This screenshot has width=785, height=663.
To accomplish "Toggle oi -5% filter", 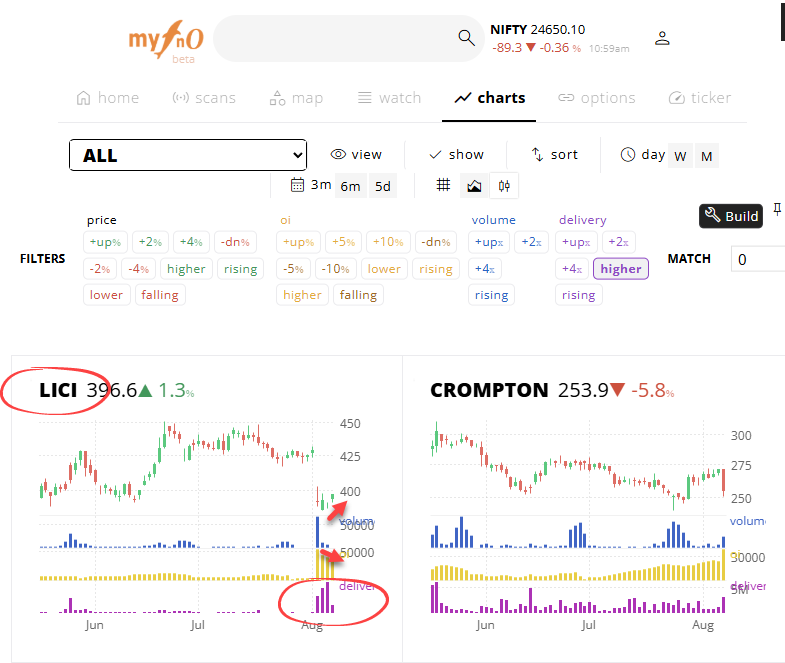I will pyautogui.click(x=293, y=269).
